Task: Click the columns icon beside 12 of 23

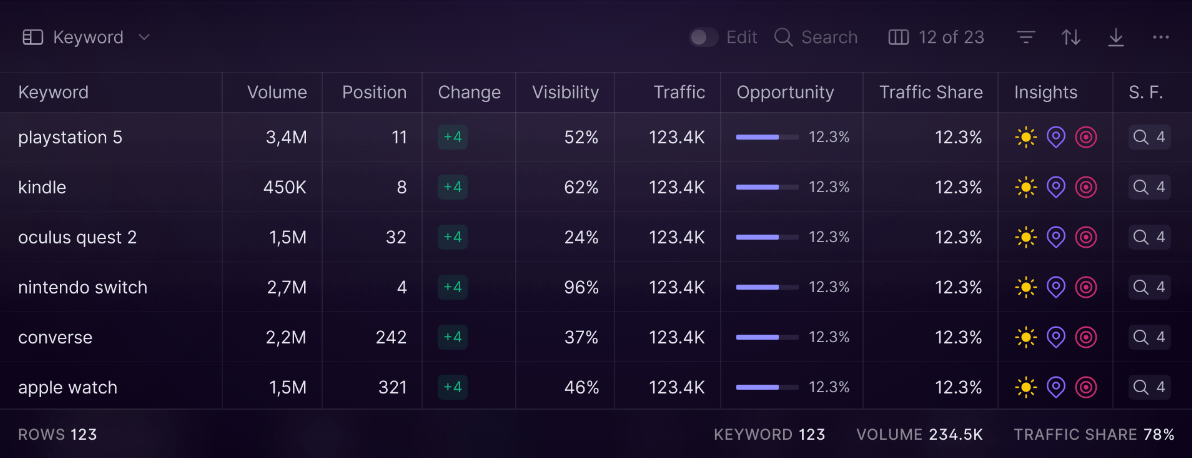Action: 899,37
